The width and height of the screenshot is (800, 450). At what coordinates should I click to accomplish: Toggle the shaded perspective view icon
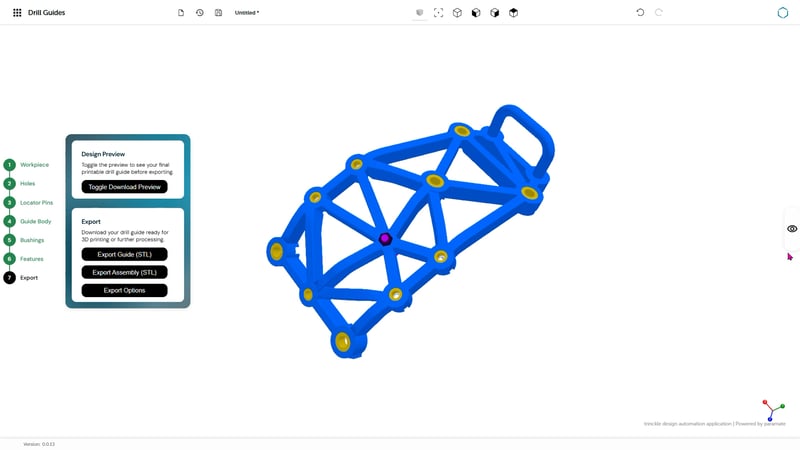419,13
